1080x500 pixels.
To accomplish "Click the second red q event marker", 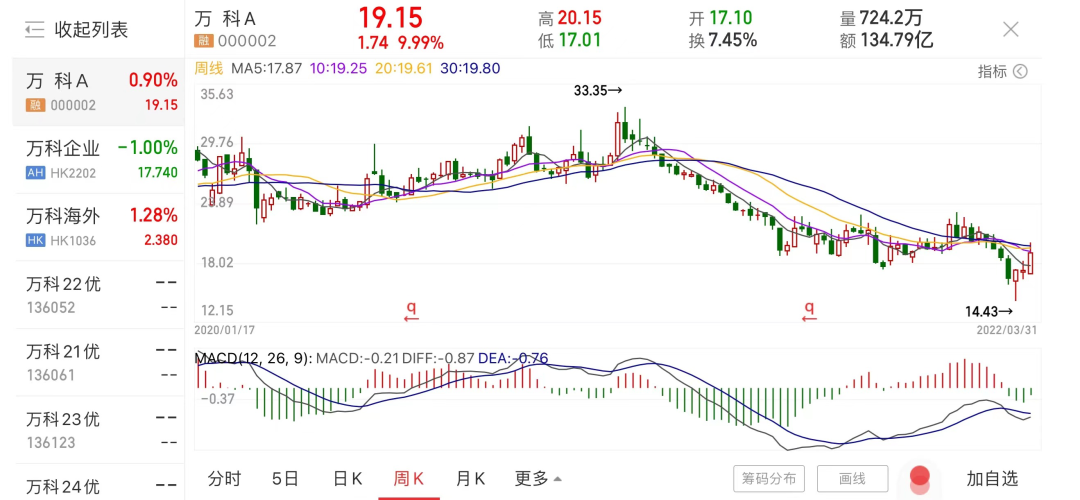I will (809, 311).
